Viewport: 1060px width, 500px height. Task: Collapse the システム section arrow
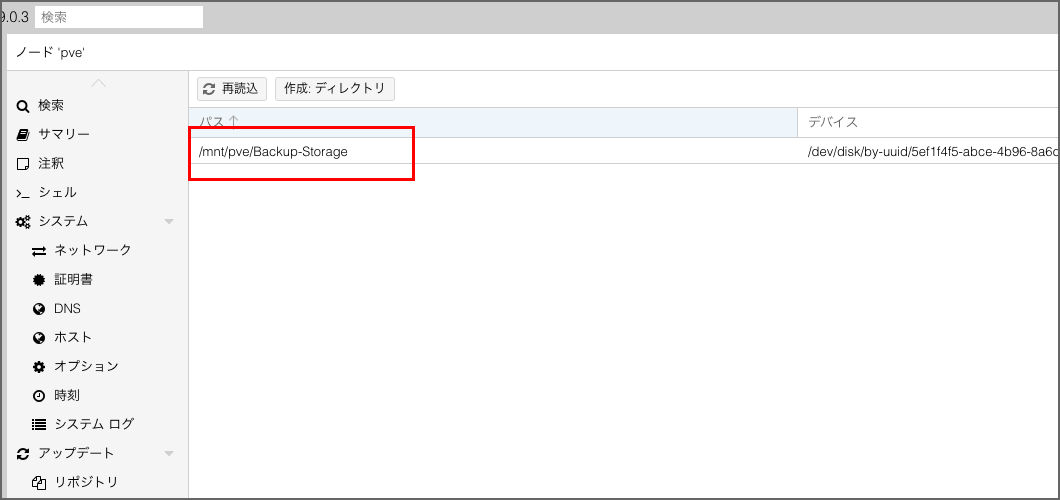coord(169,222)
